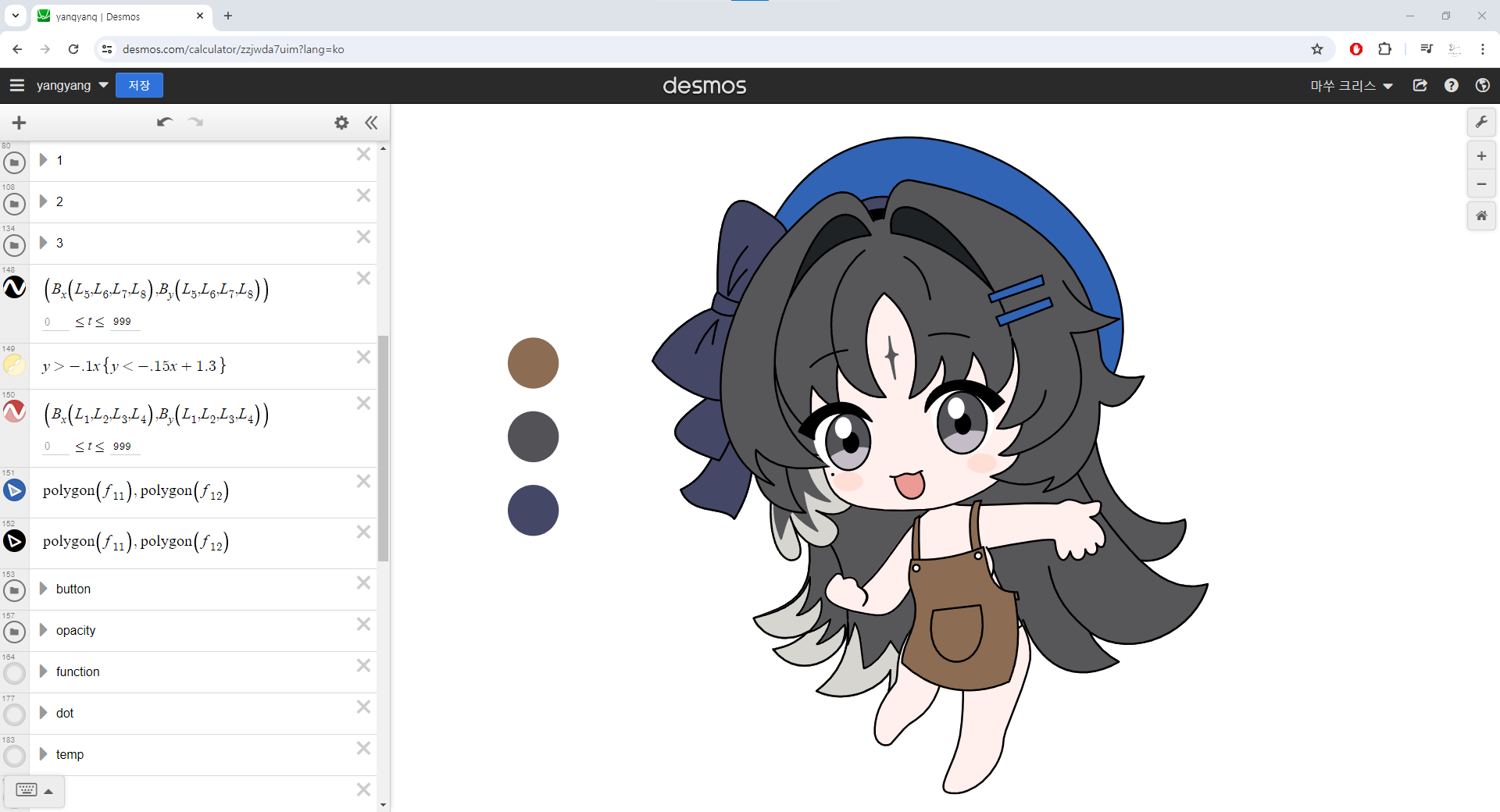The width and height of the screenshot is (1500, 812).
Task: Zoom in on the graph
Action: [x=1481, y=156]
